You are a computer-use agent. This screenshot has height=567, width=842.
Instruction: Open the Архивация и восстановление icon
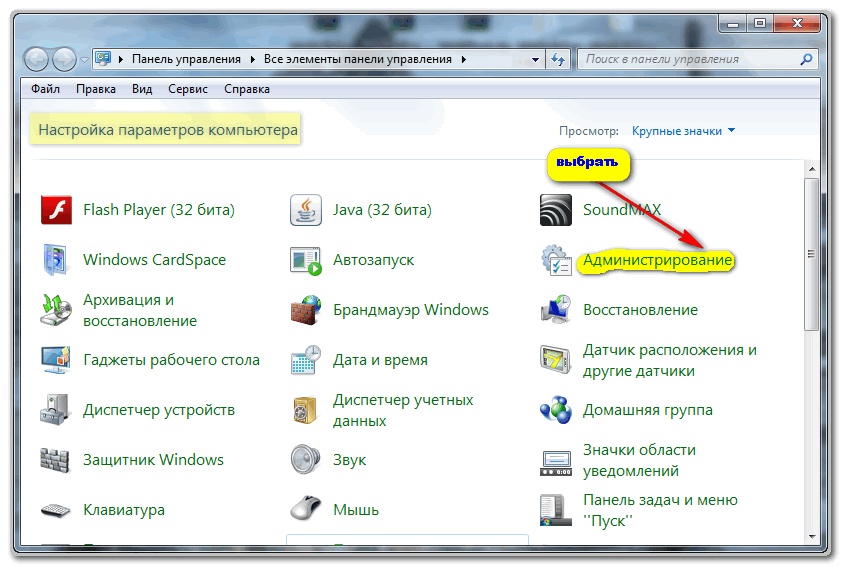[x=56, y=310]
